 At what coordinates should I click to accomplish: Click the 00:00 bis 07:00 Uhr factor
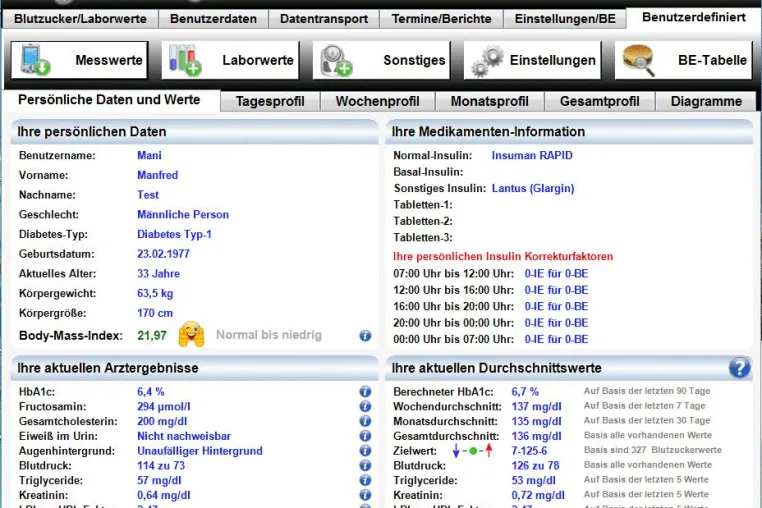[556, 339]
